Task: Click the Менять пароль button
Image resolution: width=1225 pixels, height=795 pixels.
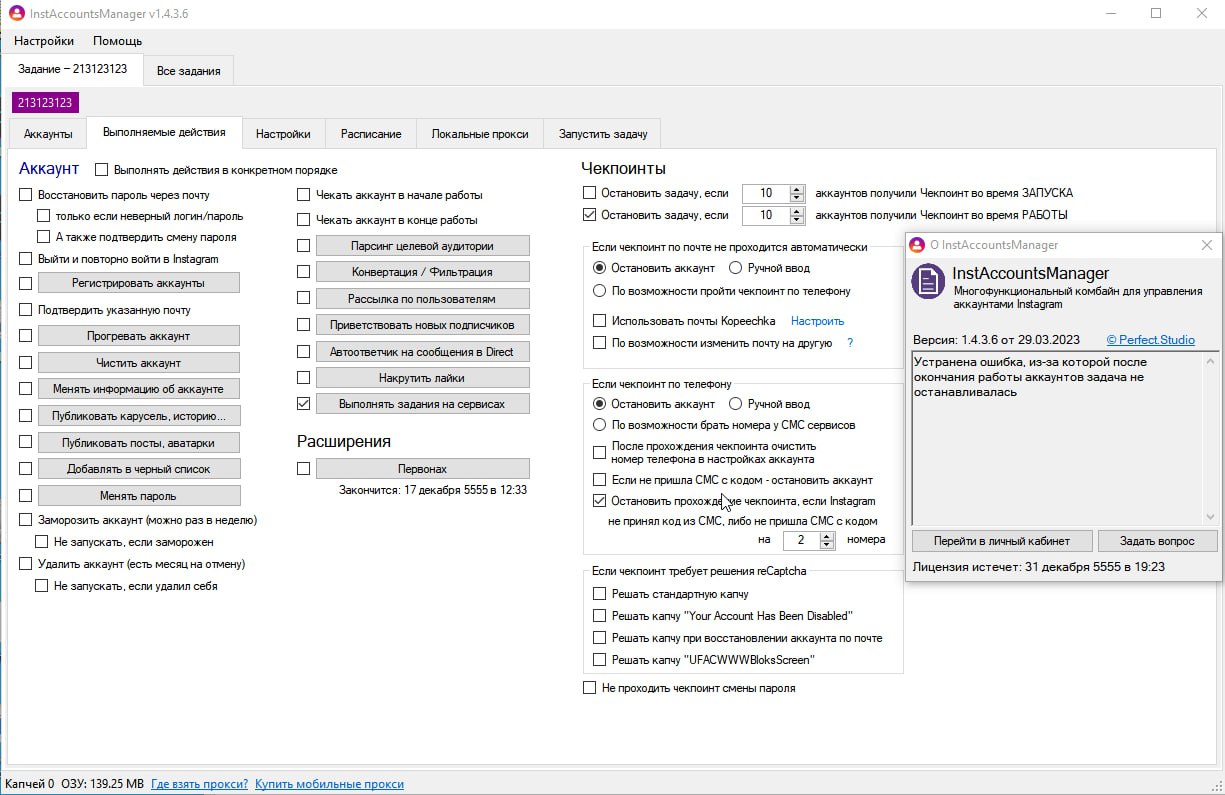Action: [x=139, y=496]
